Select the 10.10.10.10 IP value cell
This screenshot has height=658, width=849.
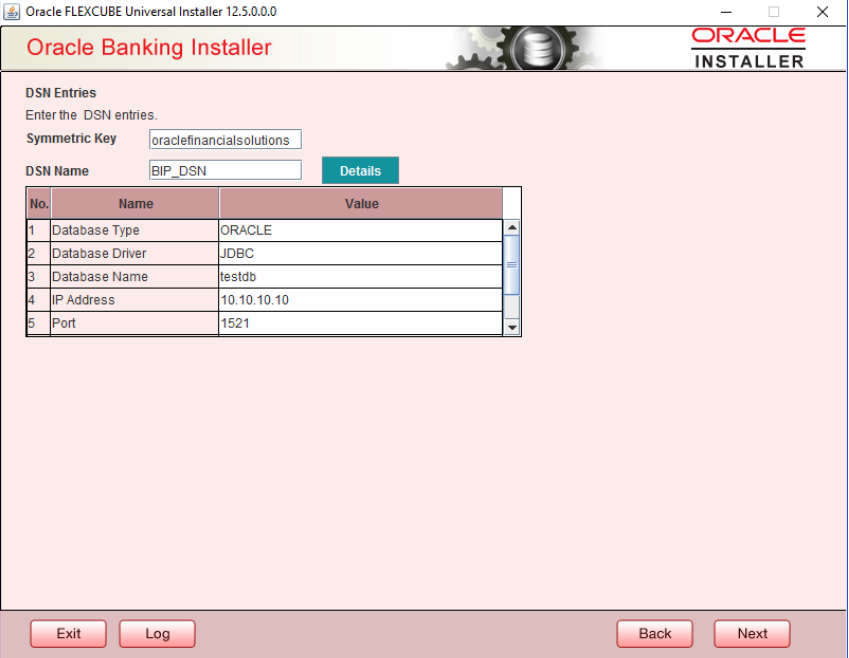(361, 300)
